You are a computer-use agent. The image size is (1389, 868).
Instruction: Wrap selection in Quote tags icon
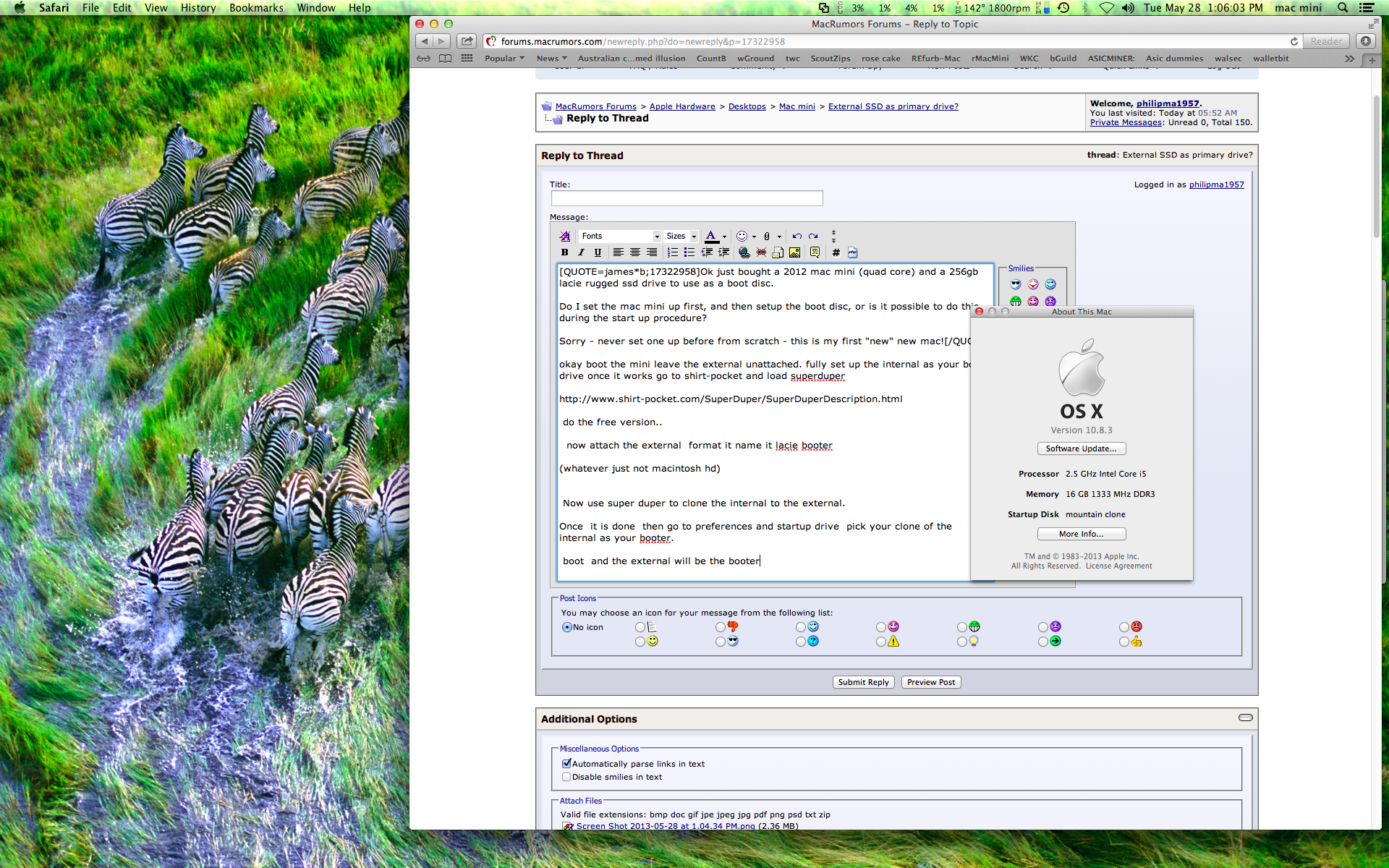tap(815, 252)
